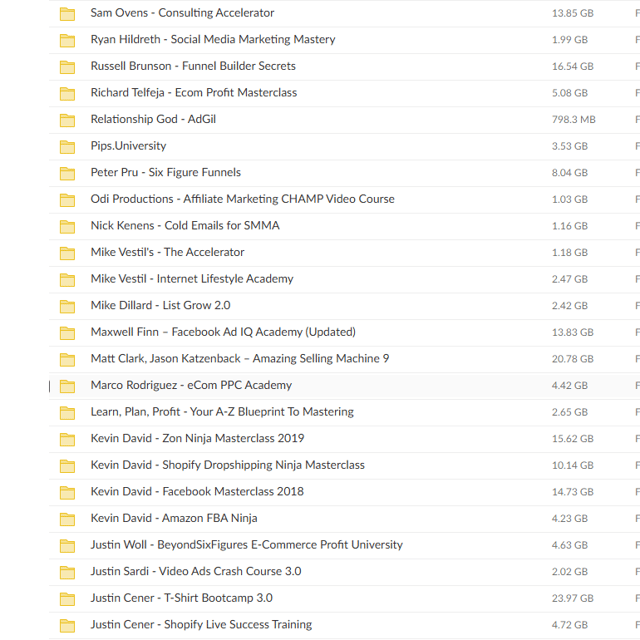Select the folder icon for Zon Ninja Masterclass 2019
Screen dimensions: 640x640
(67, 439)
